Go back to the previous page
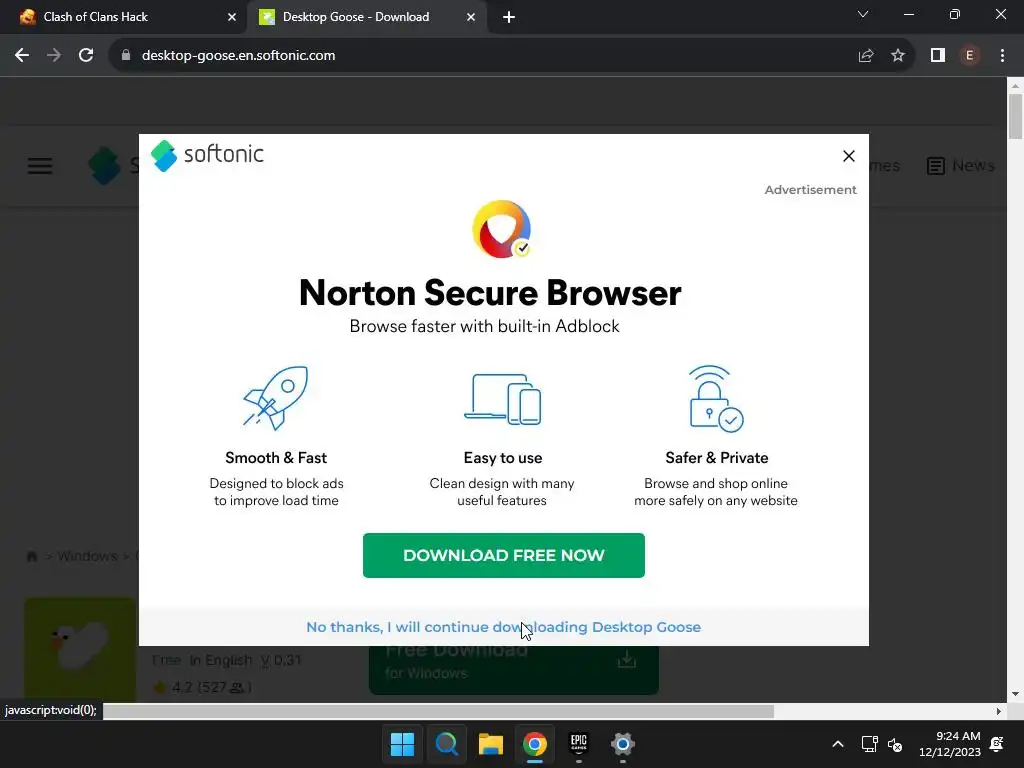This screenshot has width=1024, height=768. tap(22, 56)
